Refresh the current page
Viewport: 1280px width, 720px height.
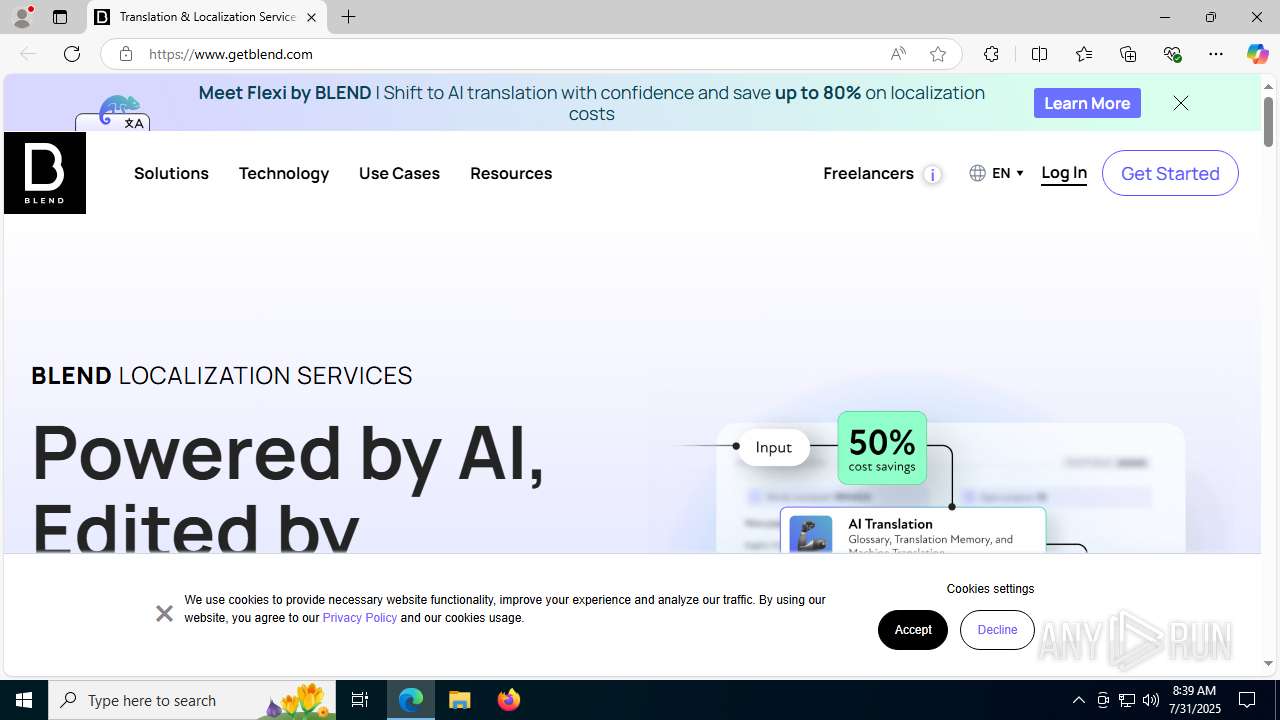click(72, 54)
